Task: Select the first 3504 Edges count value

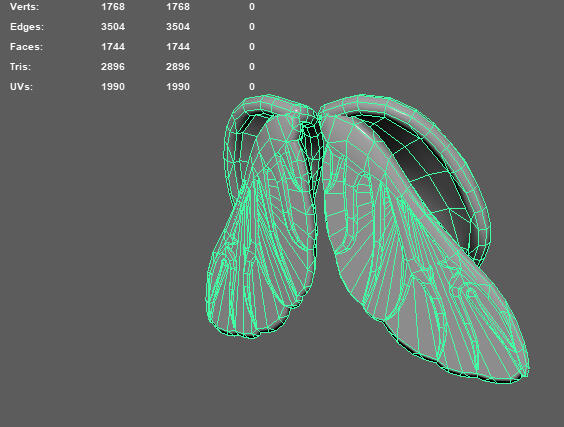Action: (113, 27)
